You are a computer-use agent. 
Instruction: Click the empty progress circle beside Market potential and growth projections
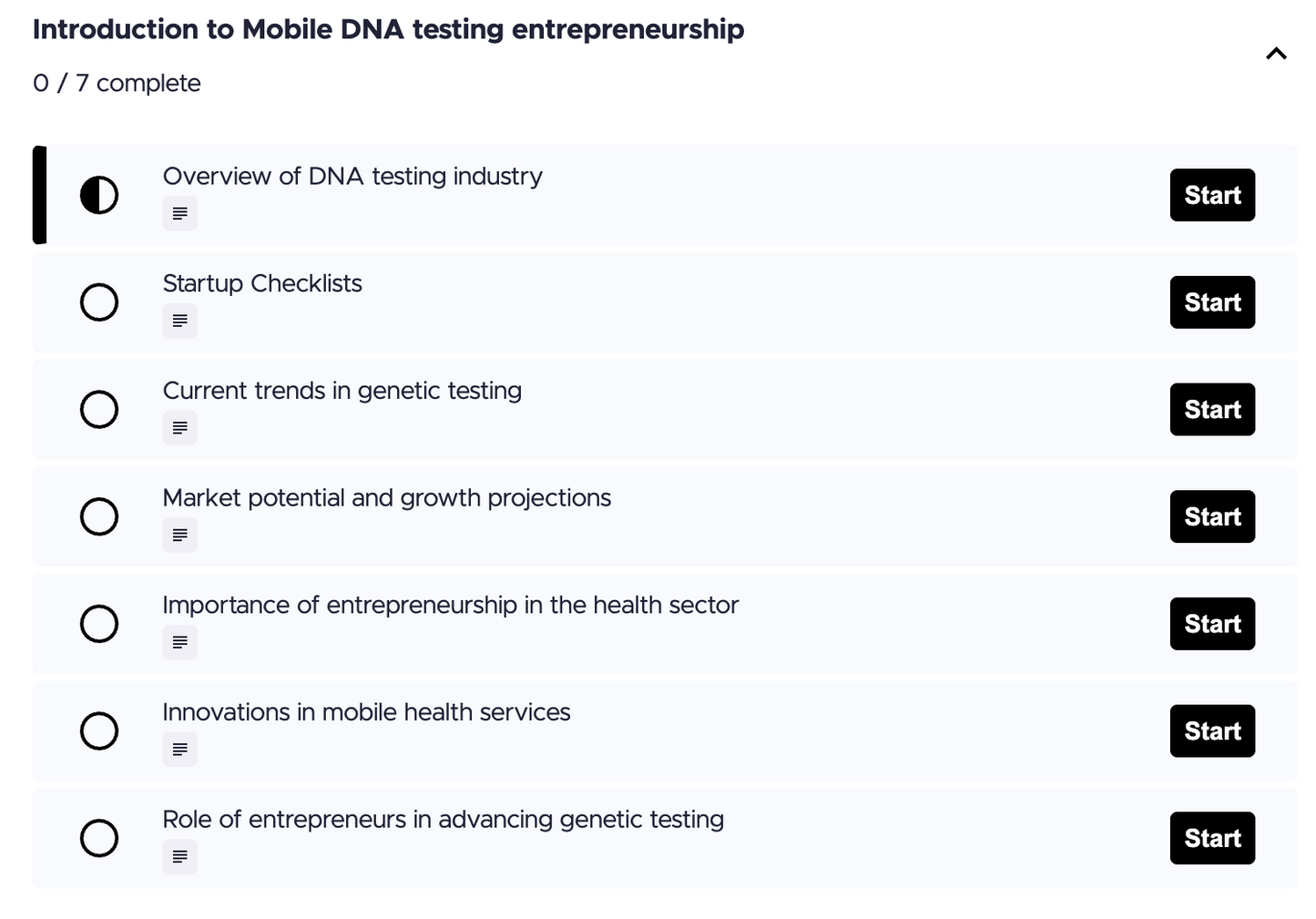(99, 516)
